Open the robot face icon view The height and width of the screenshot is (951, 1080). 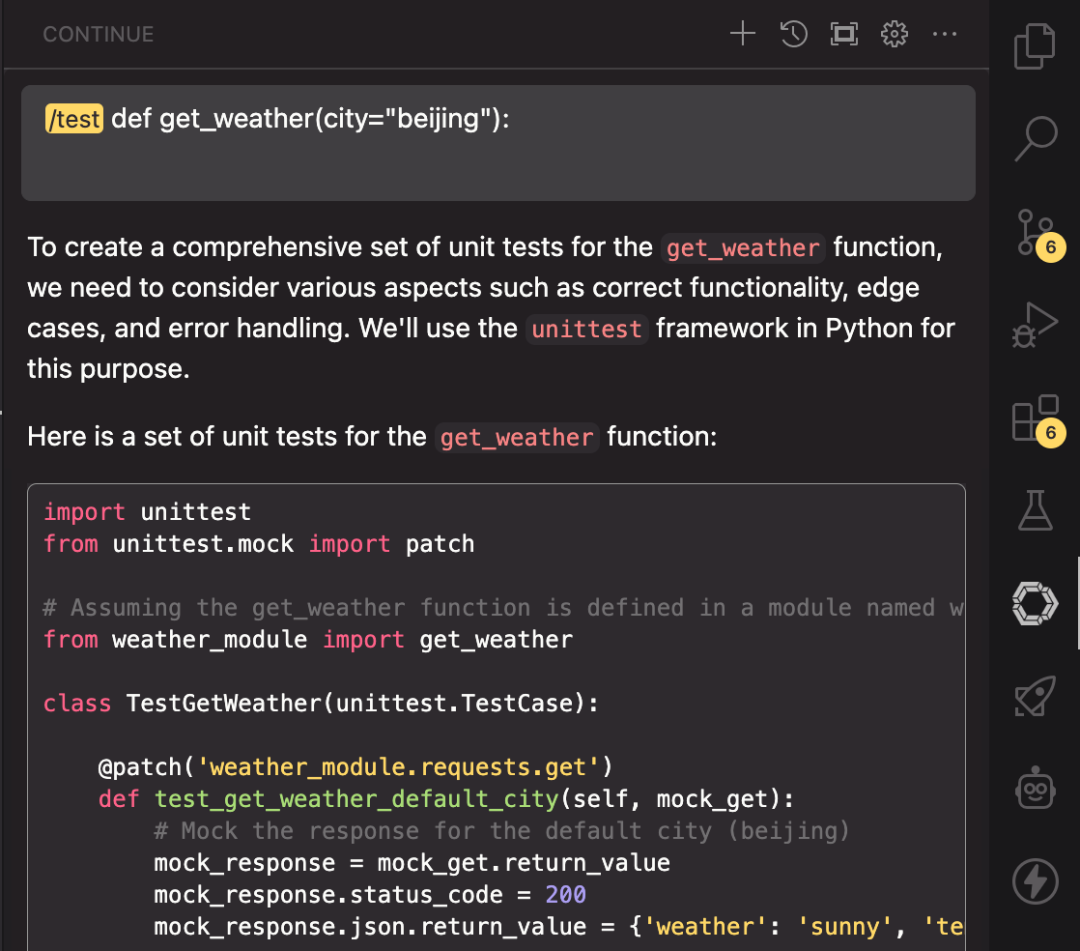[x=1035, y=788]
